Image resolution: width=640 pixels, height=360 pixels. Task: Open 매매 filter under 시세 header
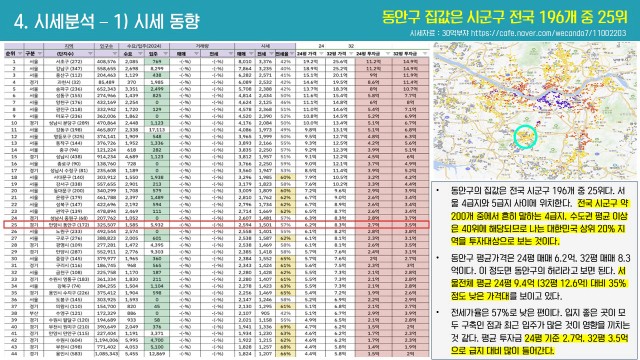251,54
